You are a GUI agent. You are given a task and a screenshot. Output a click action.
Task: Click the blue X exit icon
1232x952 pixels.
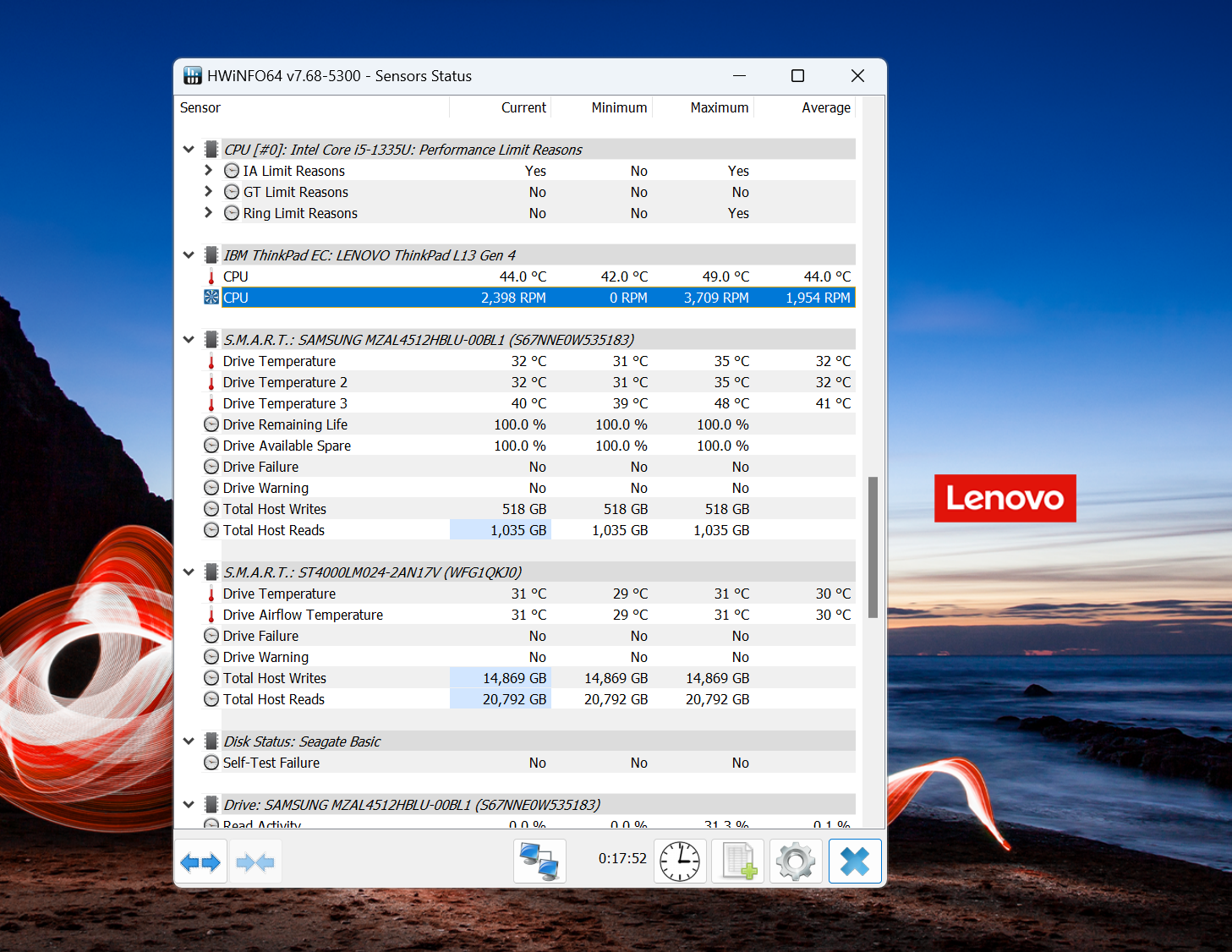pos(855,861)
